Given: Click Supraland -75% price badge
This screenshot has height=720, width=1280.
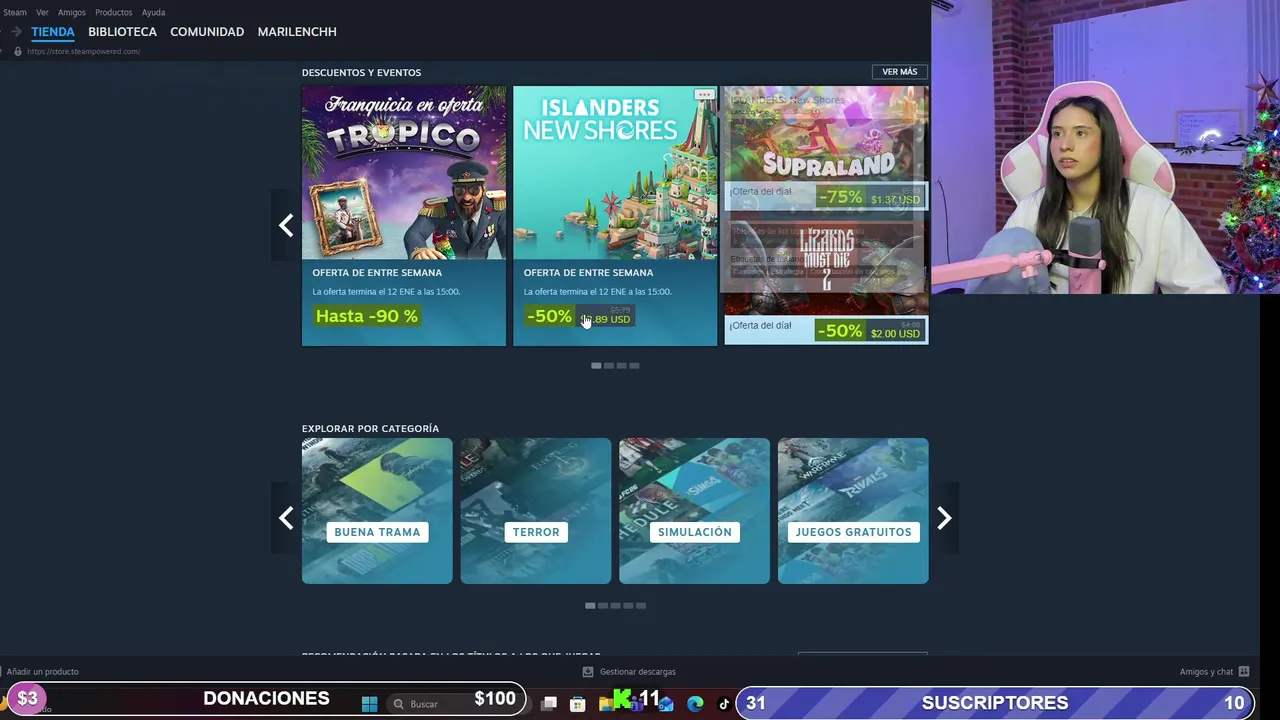Looking at the screenshot, I should tap(870, 197).
